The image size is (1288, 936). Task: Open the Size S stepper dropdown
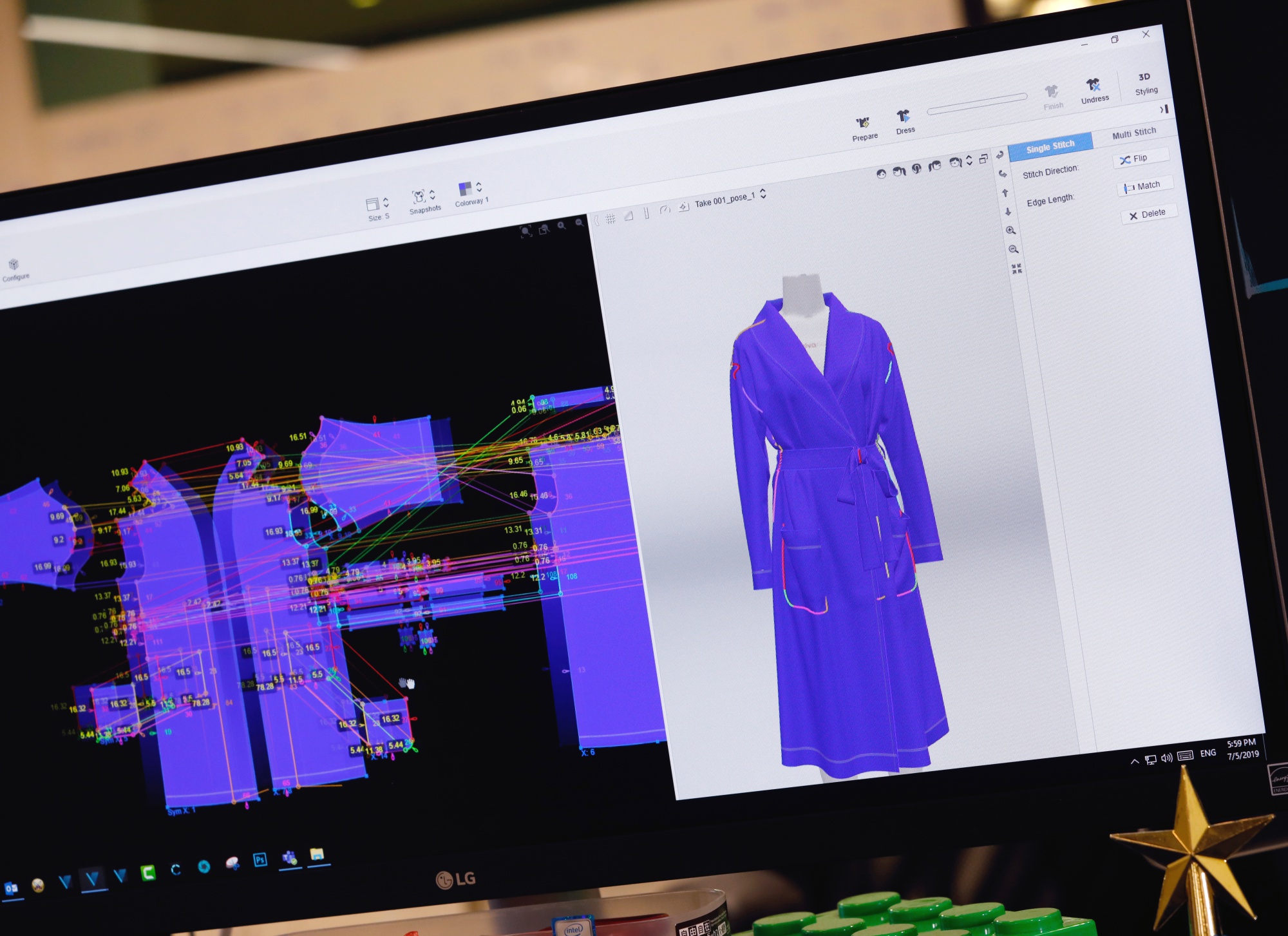tap(386, 202)
